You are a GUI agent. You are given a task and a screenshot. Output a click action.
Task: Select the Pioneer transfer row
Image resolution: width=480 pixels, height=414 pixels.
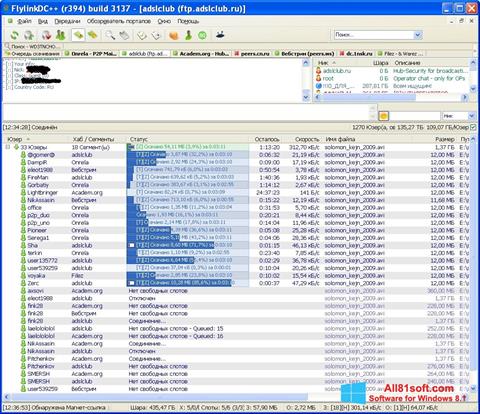pos(237,230)
